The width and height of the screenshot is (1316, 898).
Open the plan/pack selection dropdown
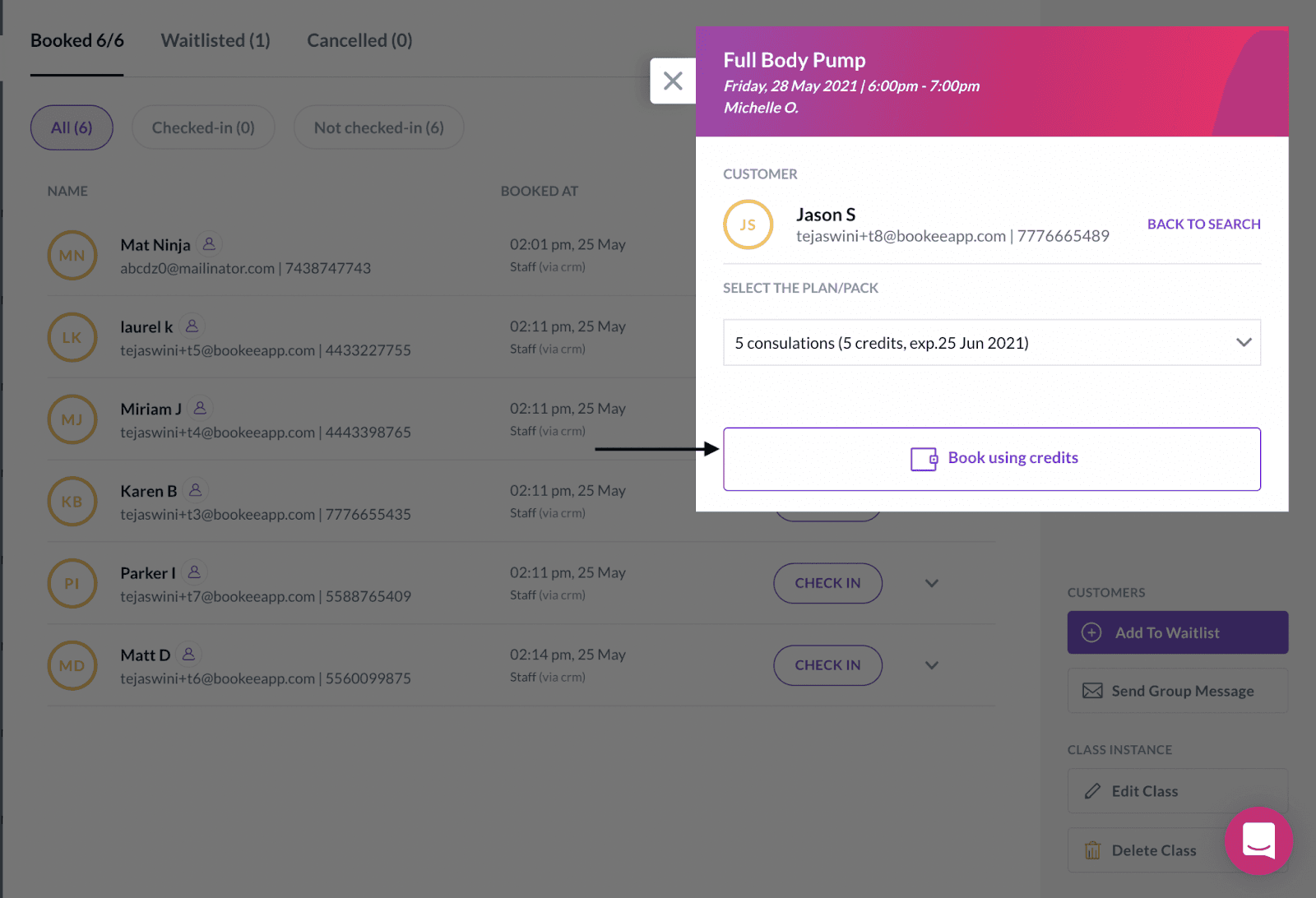click(992, 342)
